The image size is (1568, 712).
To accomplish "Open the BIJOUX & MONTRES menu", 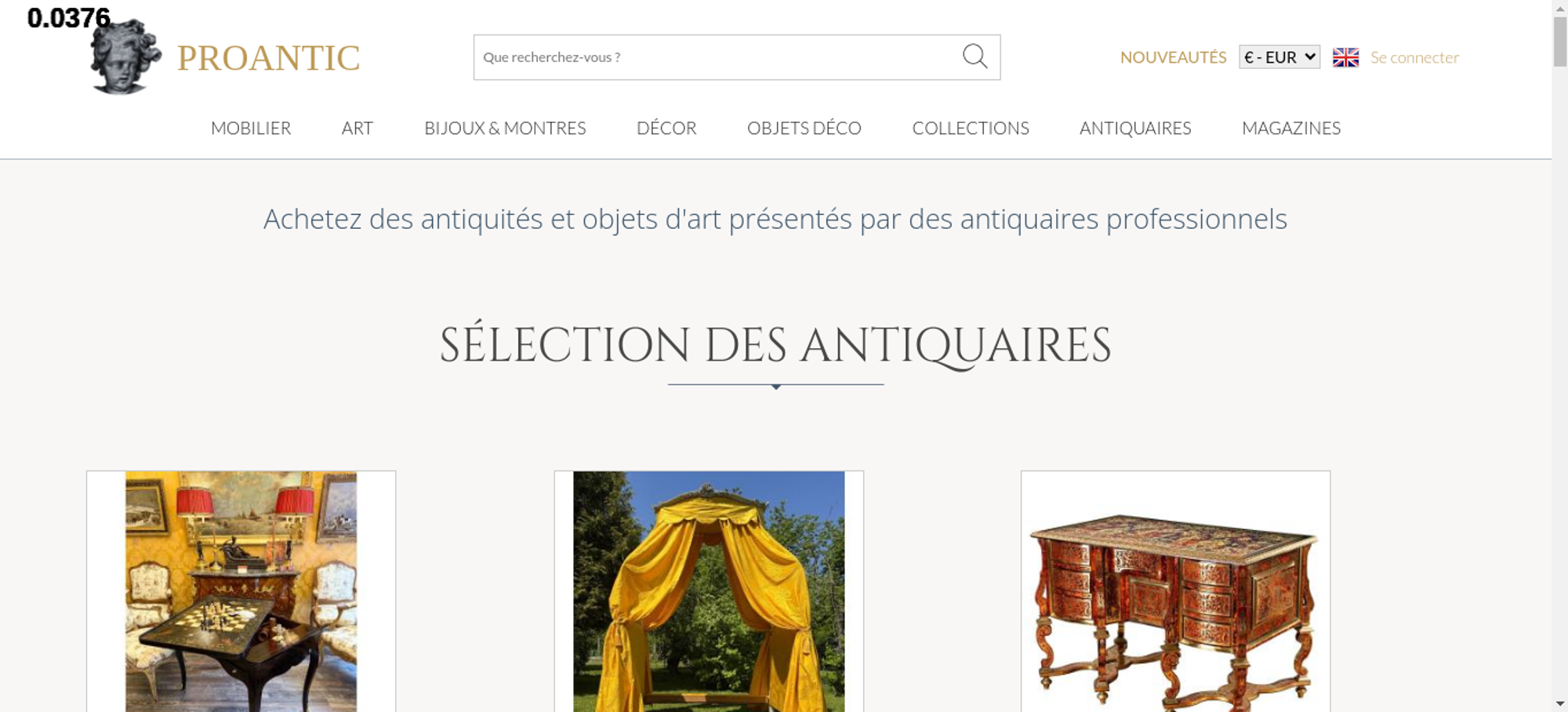I will [x=505, y=128].
